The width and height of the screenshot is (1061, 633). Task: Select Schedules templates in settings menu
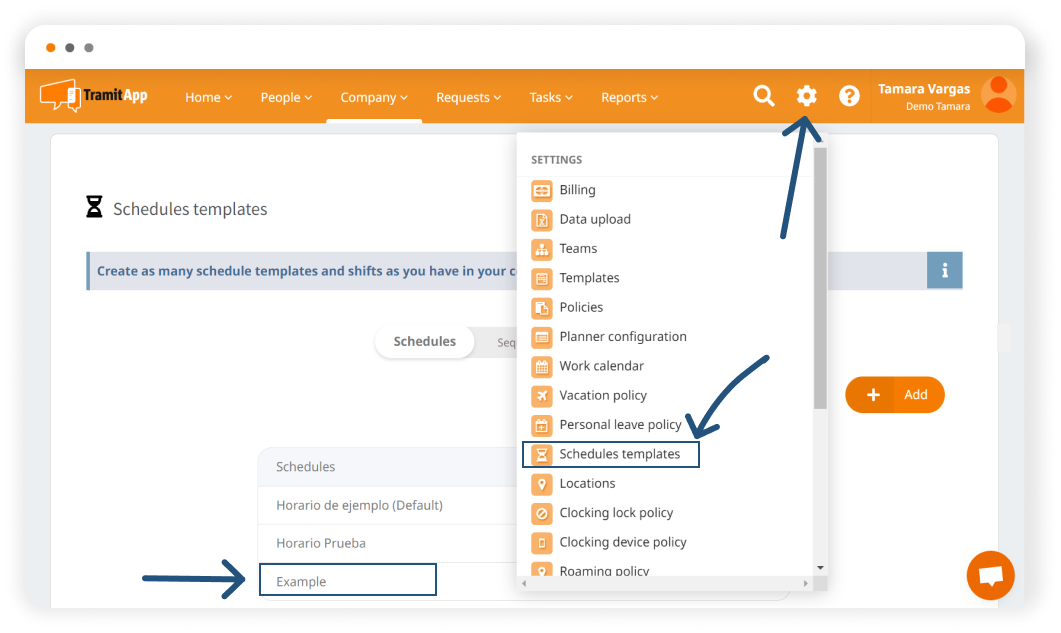point(619,454)
